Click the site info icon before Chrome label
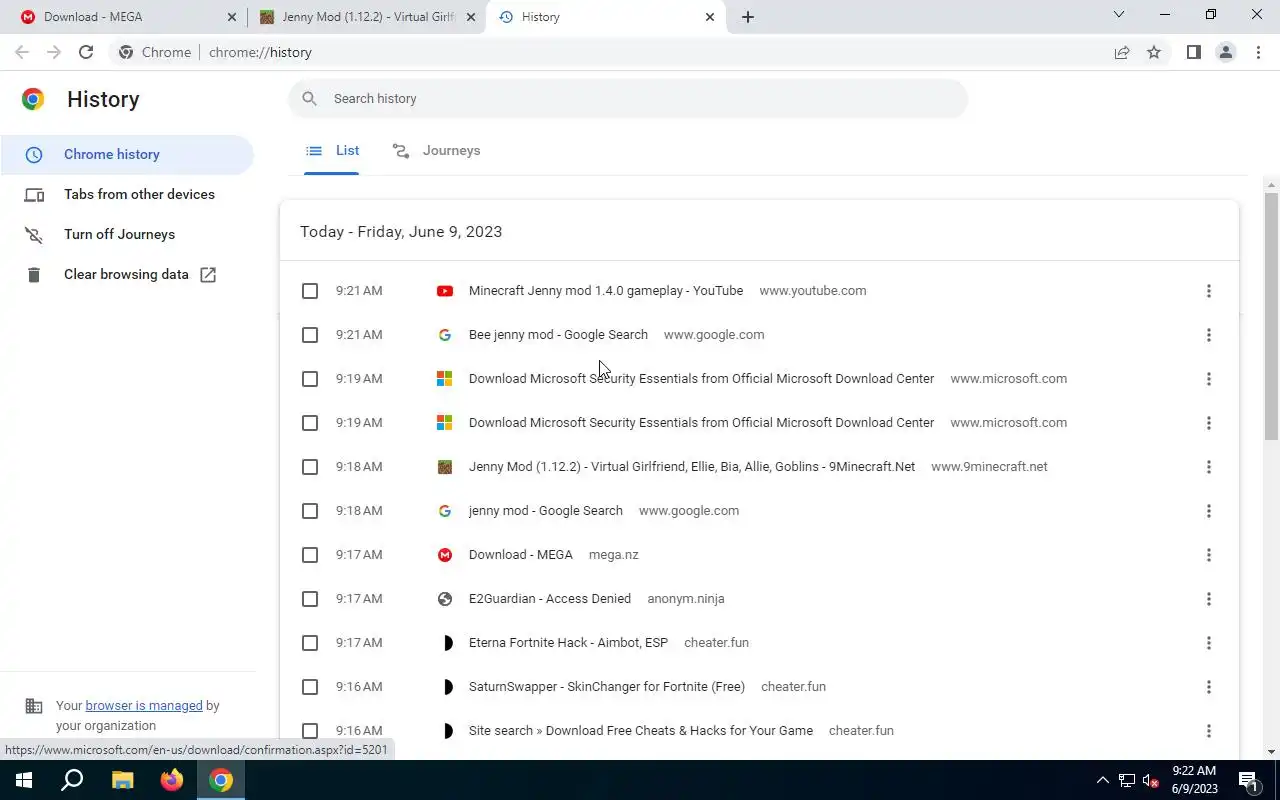 126,52
